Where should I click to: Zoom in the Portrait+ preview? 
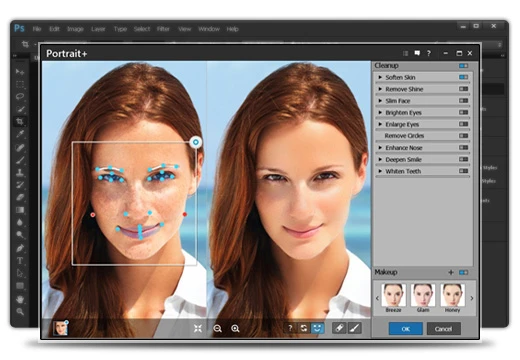point(235,329)
